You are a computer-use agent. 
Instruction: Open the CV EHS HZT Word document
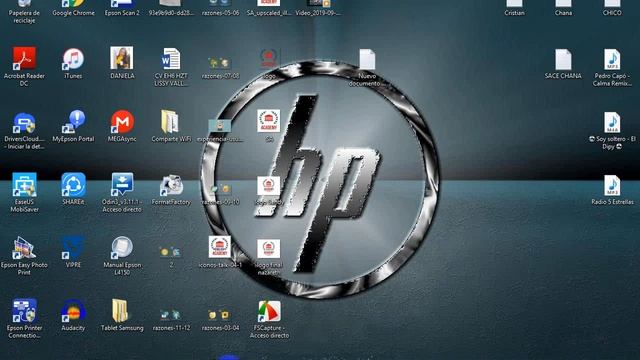[x=171, y=58]
